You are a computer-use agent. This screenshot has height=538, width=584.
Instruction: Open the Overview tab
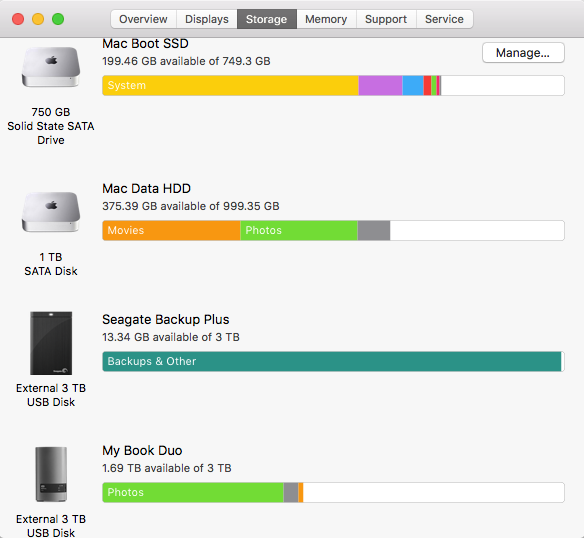click(143, 19)
